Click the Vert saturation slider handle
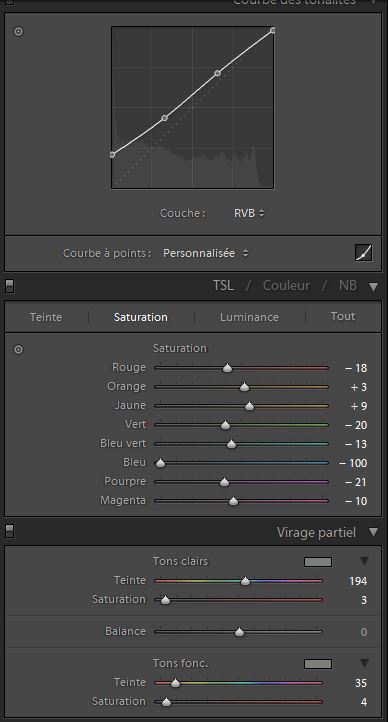The height and width of the screenshot is (722, 388). [226, 425]
